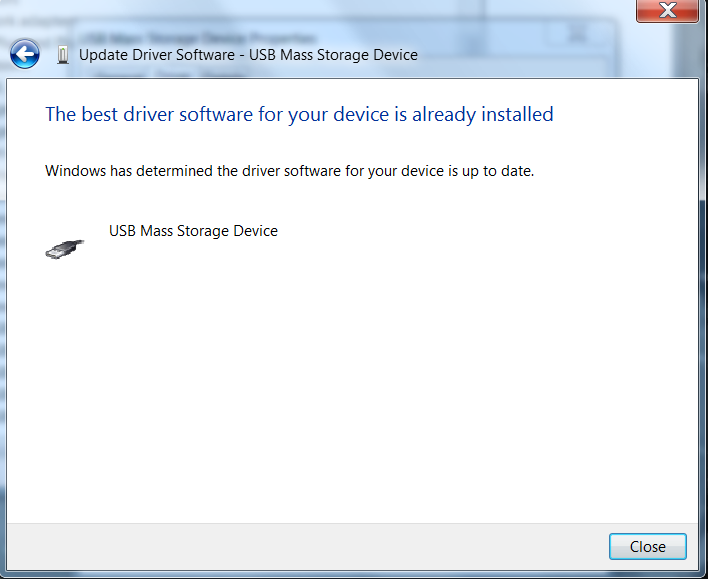Click the right window border of the dialog

pyautogui.click(x=702, y=300)
